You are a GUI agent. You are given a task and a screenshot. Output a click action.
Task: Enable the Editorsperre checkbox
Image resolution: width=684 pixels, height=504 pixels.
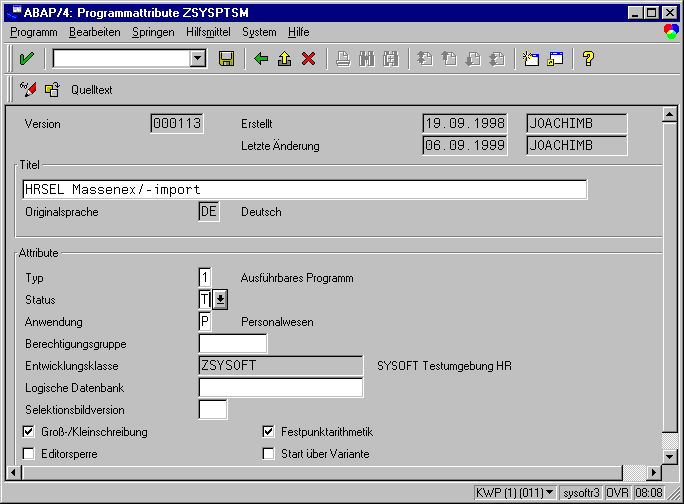tap(28, 454)
